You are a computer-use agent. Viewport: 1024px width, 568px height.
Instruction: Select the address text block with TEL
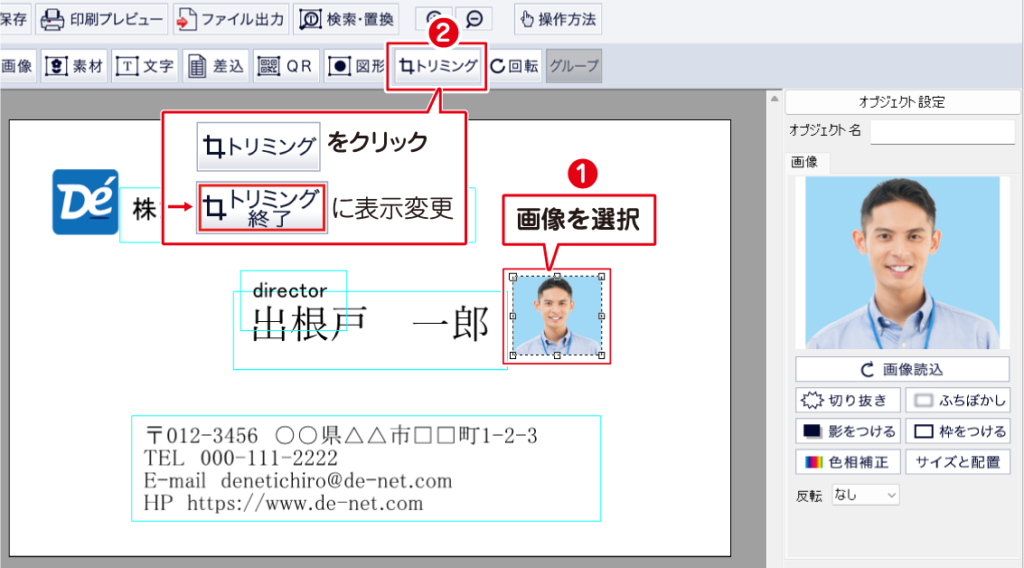[366, 468]
